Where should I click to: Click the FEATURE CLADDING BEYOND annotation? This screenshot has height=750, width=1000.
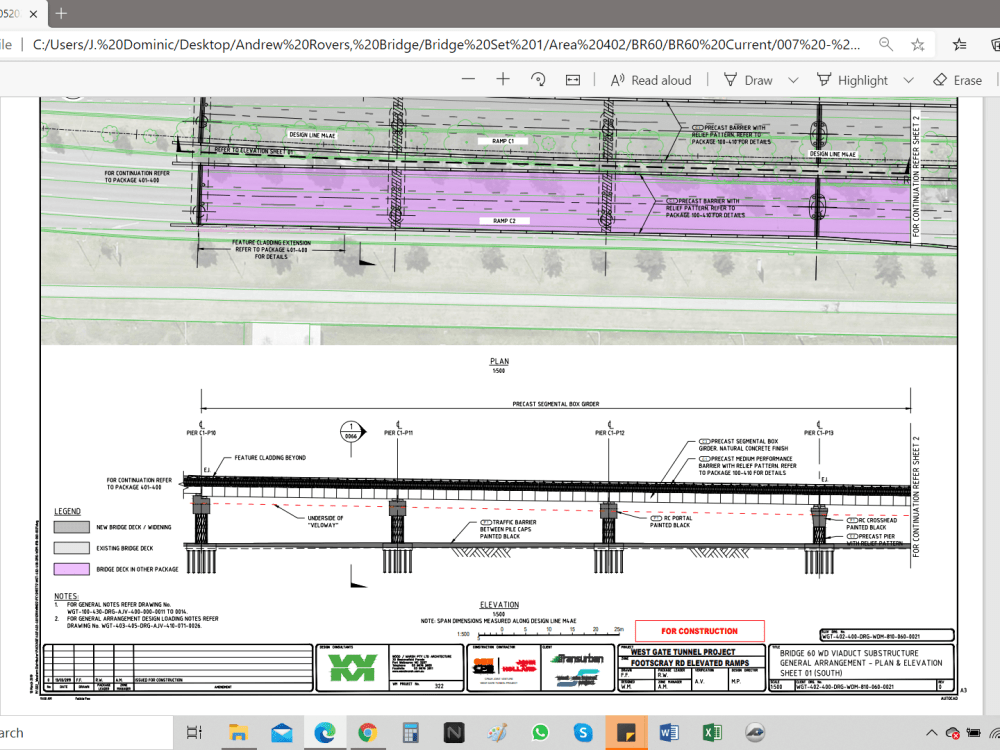click(x=270, y=457)
